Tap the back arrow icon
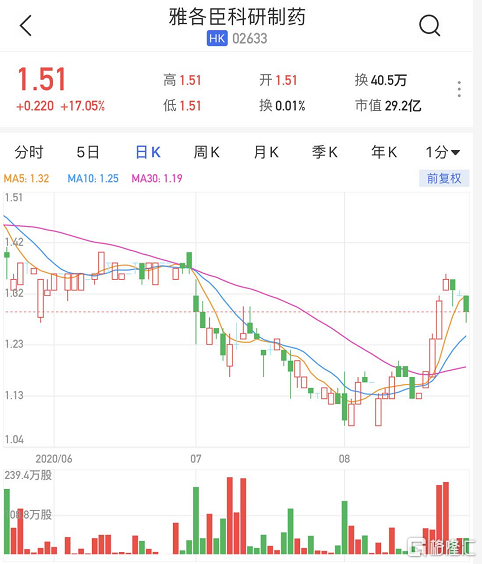The width and height of the screenshot is (482, 564). pos(26,26)
